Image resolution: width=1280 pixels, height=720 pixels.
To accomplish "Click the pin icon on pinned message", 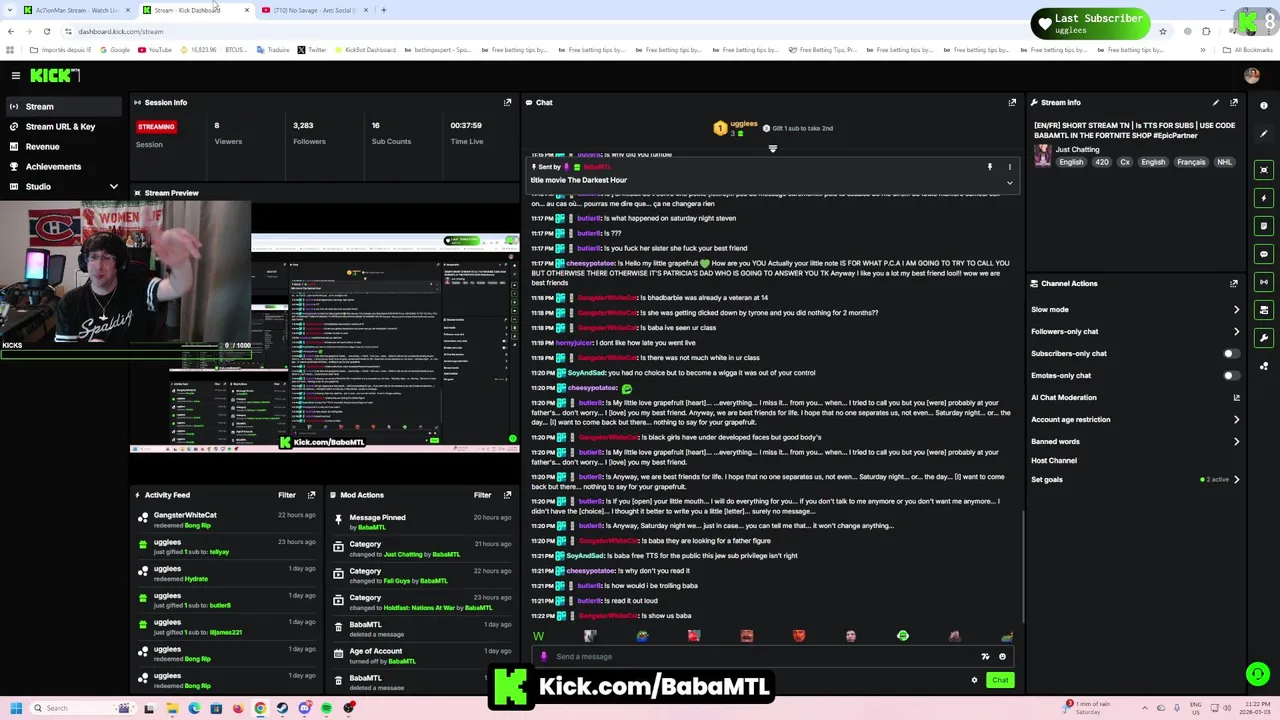I will point(990,167).
